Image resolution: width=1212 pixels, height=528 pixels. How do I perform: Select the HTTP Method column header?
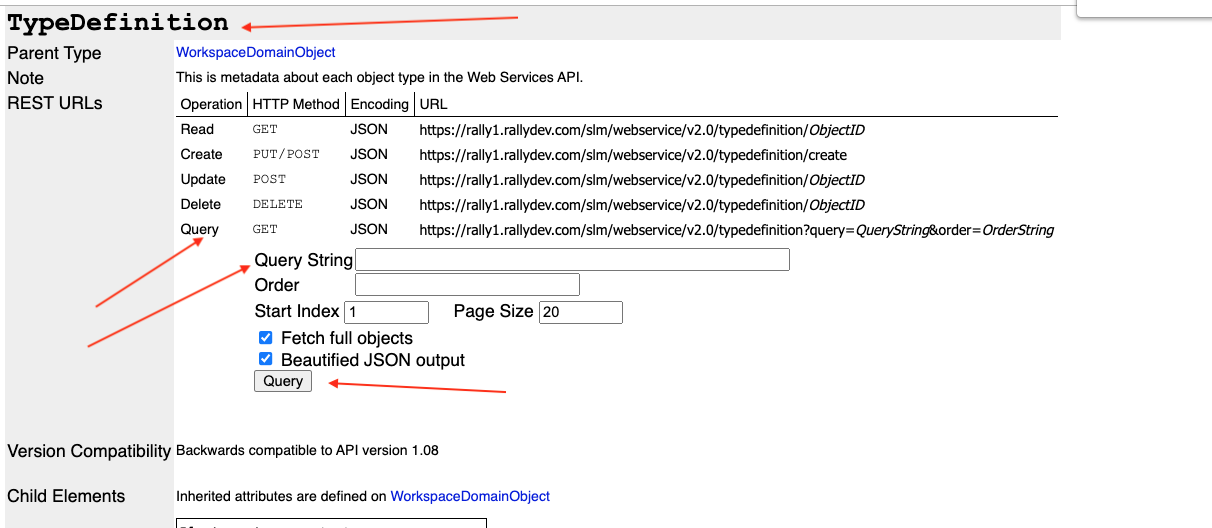[296, 104]
